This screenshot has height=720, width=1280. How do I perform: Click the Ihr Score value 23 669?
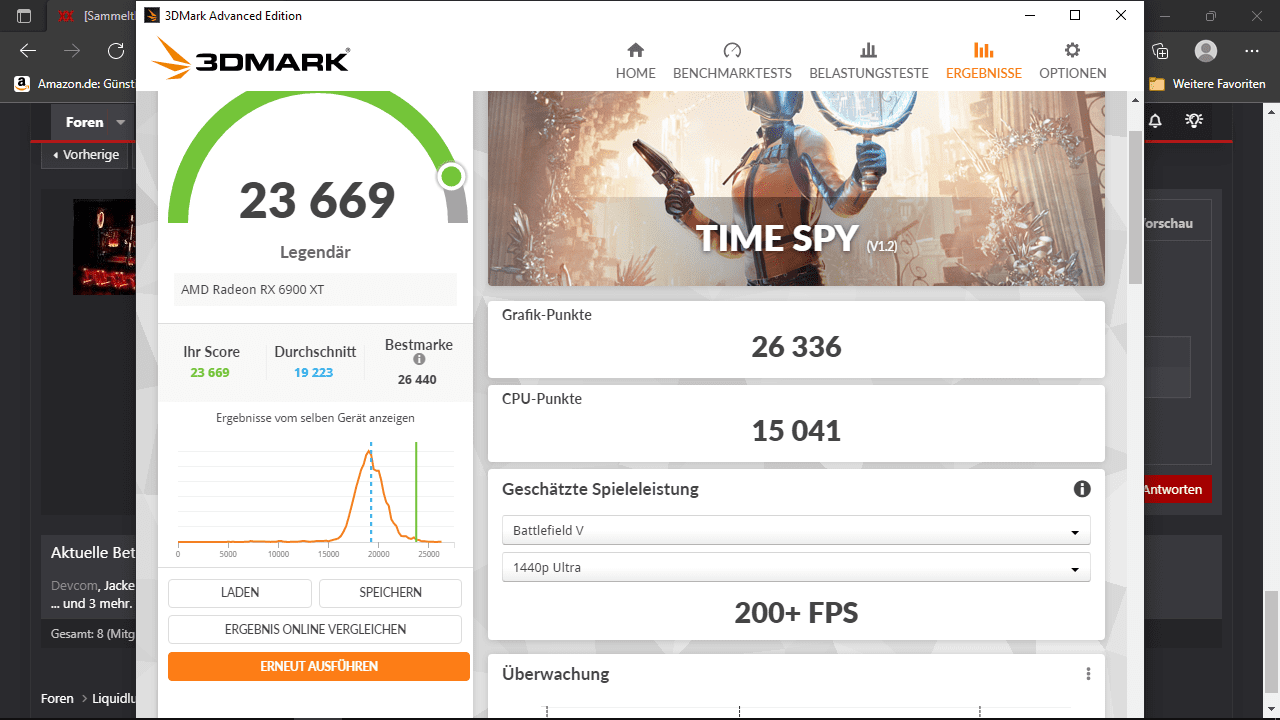point(210,373)
